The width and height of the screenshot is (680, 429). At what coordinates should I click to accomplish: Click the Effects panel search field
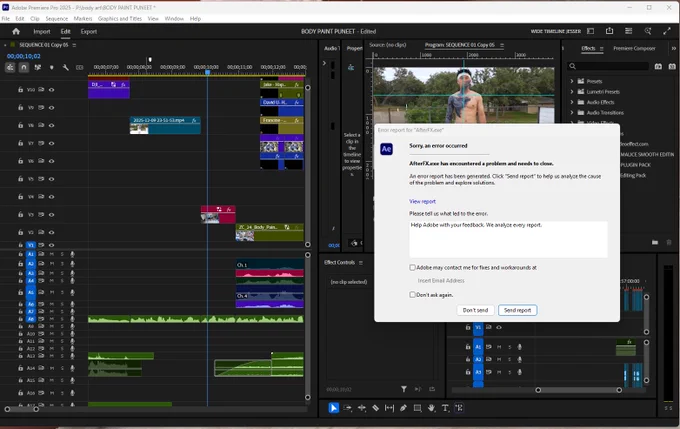[608, 66]
